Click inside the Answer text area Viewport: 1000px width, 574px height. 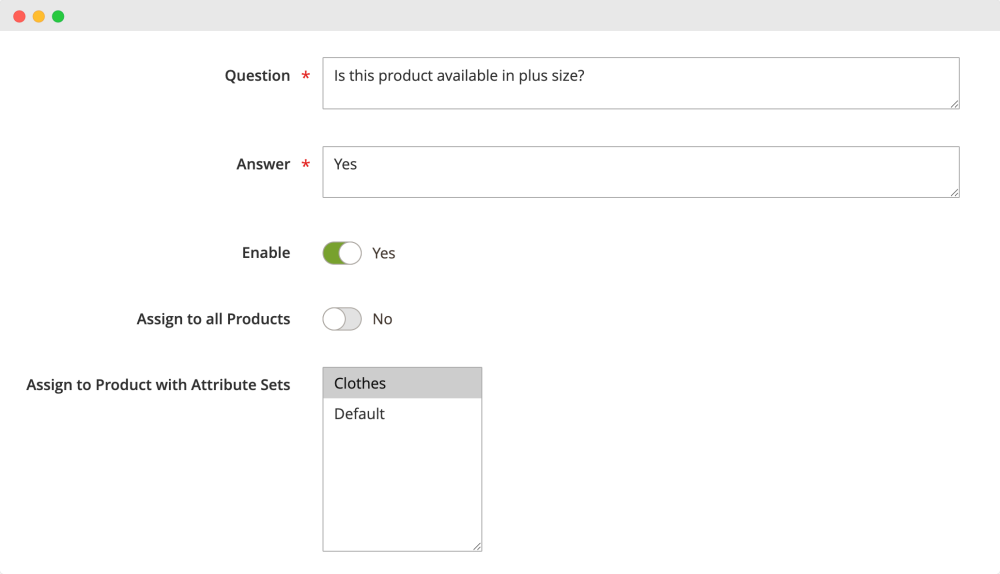point(640,172)
